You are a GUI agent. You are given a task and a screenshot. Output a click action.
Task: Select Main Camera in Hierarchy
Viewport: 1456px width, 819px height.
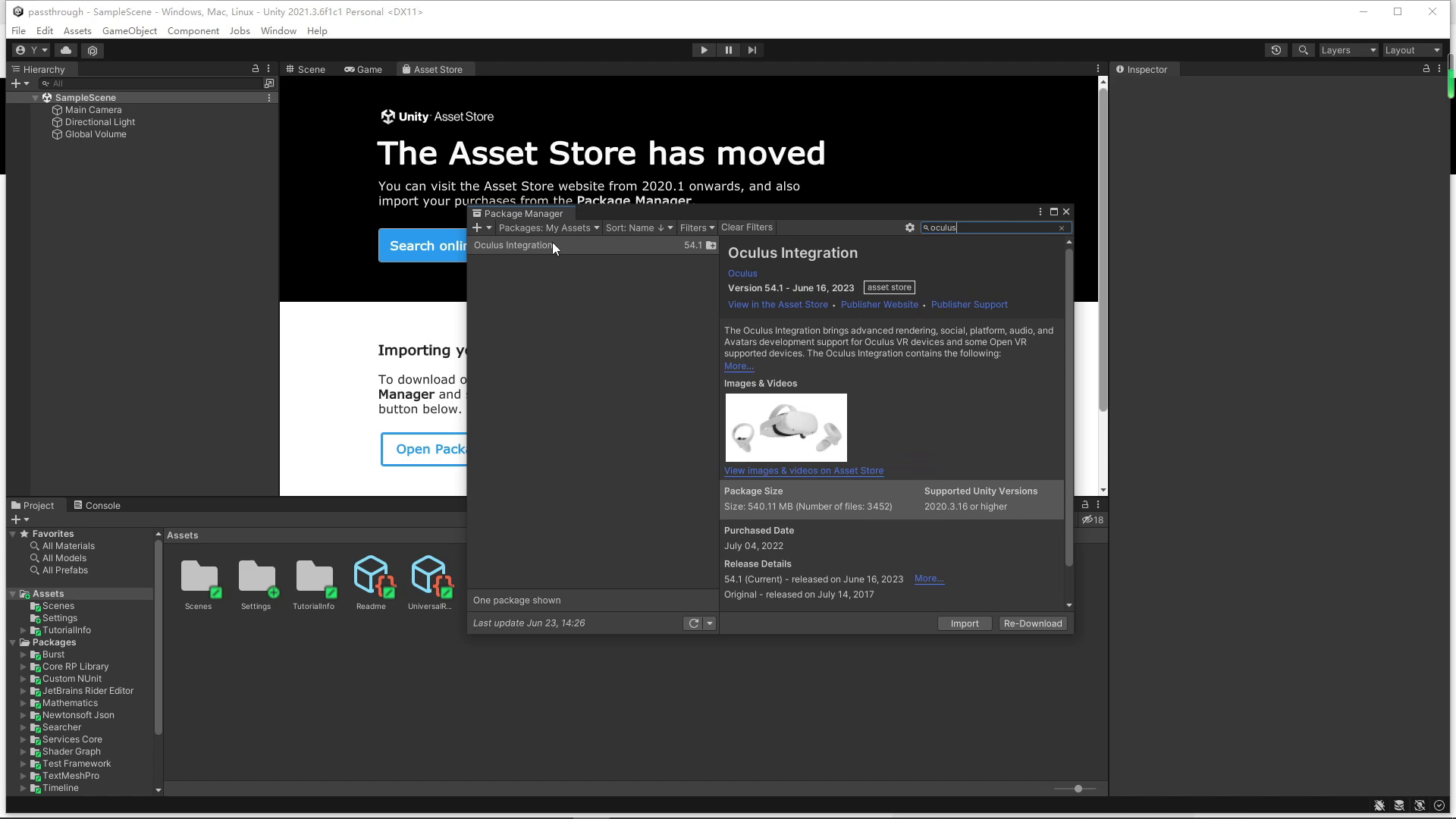pos(93,110)
